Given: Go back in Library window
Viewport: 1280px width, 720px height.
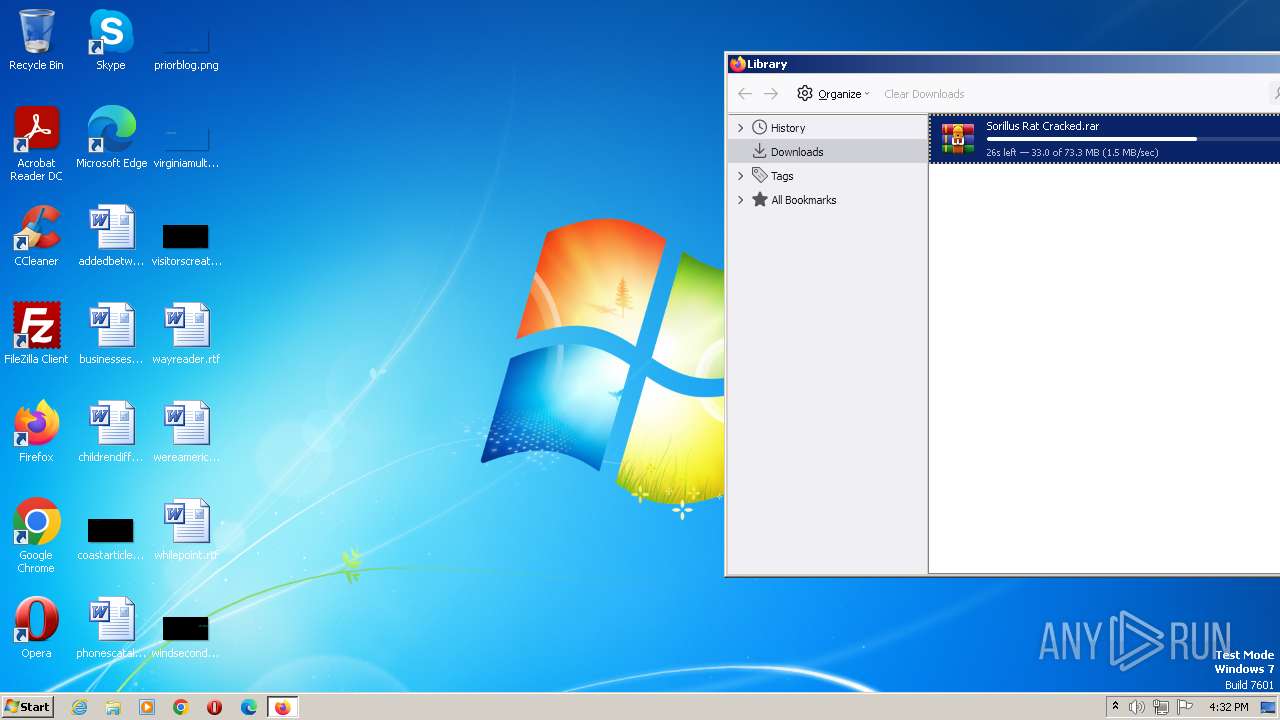Looking at the screenshot, I should pyautogui.click(x=744, y=94).
